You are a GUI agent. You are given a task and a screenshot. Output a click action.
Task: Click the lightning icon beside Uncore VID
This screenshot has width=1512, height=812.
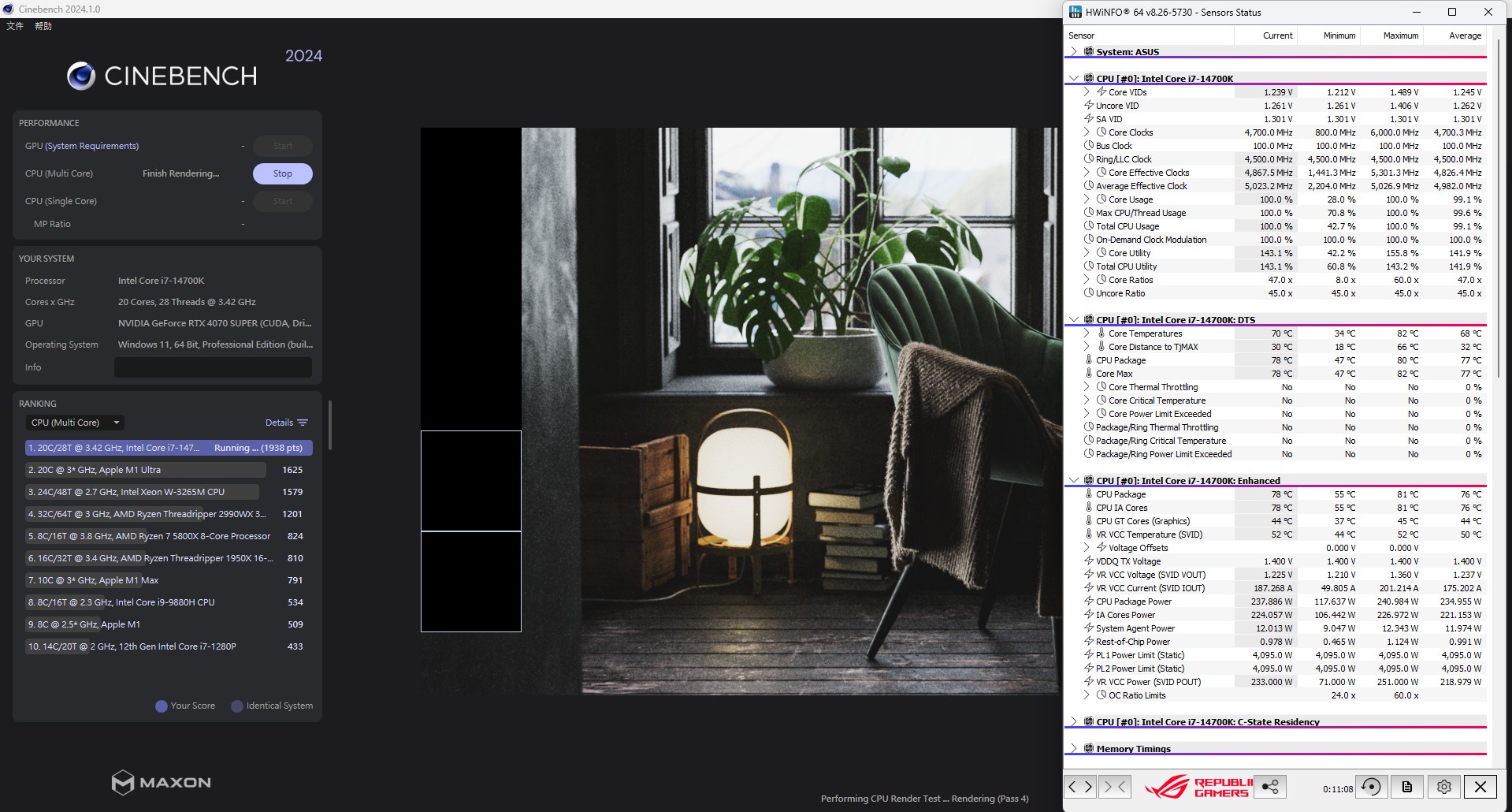coord(1089,105)
